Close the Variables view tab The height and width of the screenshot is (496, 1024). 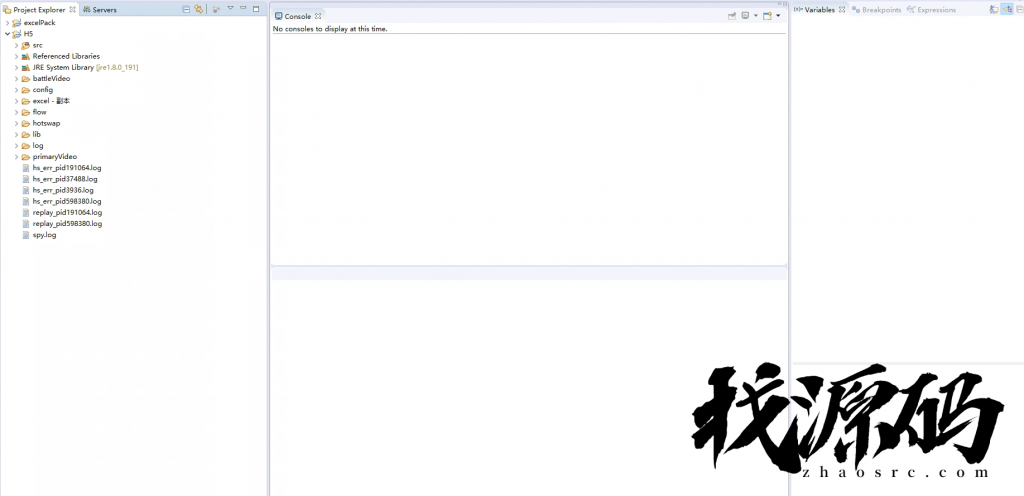point(842,10)
